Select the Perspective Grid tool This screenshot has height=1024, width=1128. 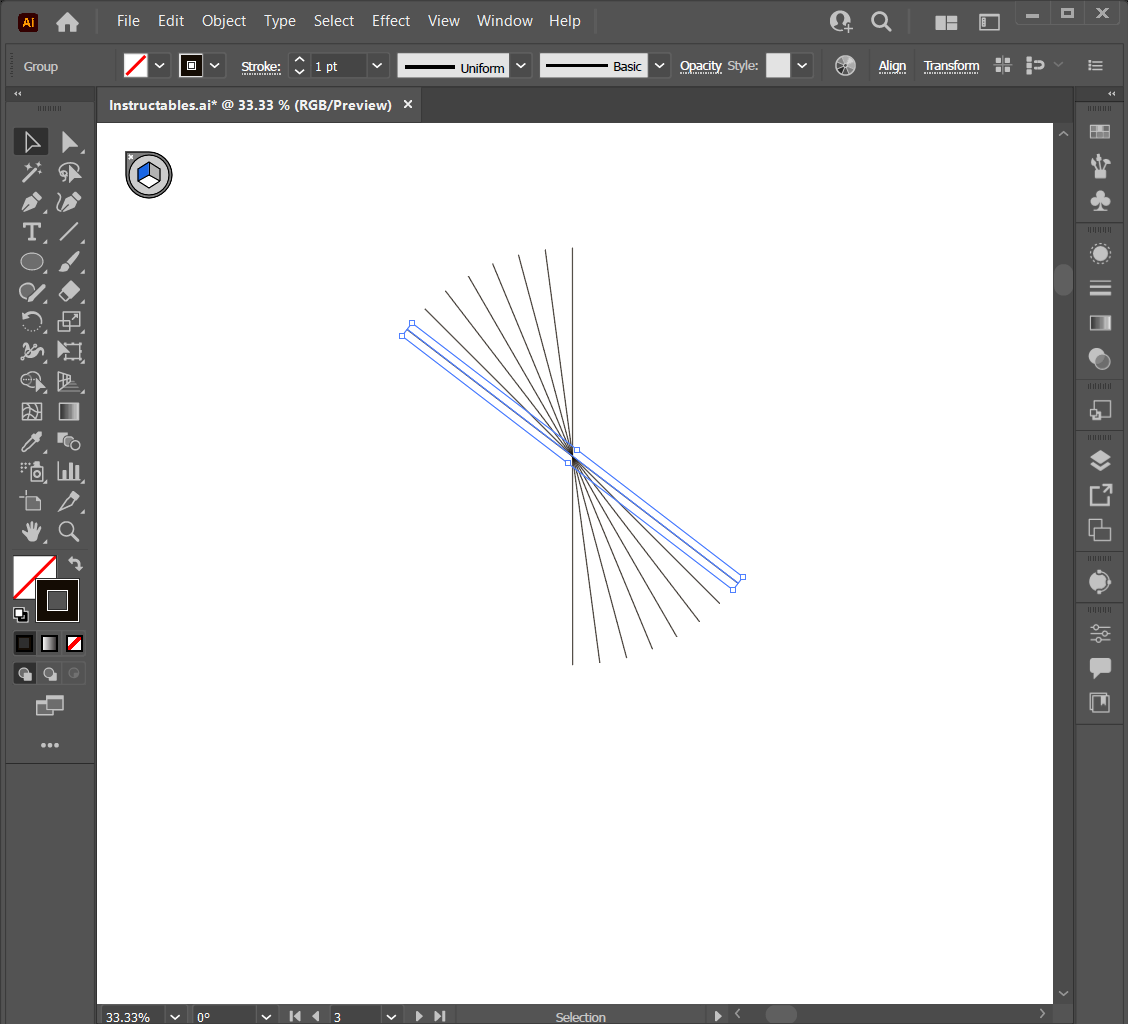click(69, 381)
